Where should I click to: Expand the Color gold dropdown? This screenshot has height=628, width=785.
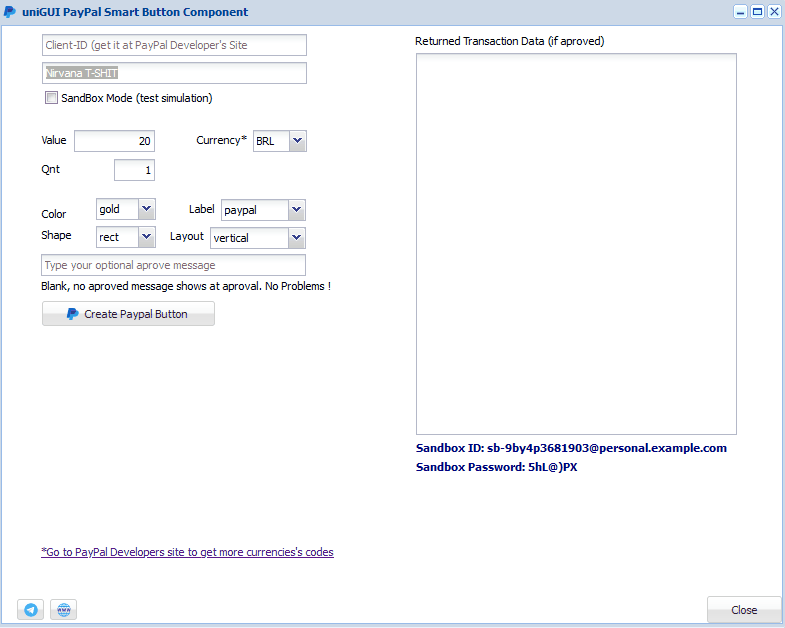pos(146,209)
